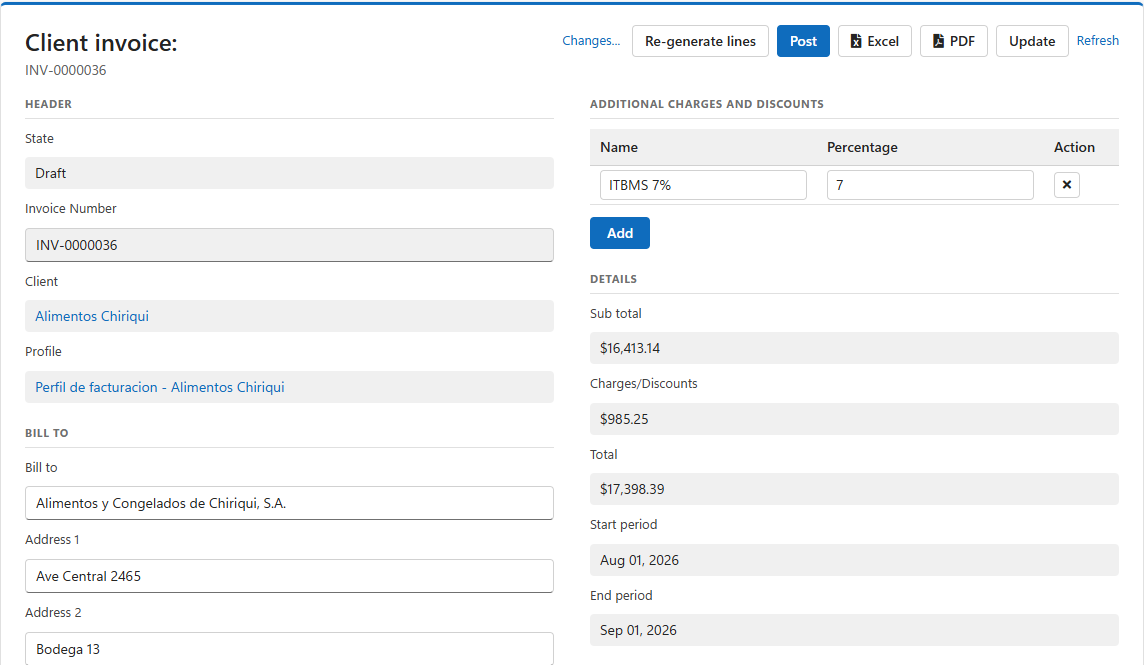Open the Alimentos Chiriqui client link
Screen dimensions: 1144x665
tap(92, 316)
